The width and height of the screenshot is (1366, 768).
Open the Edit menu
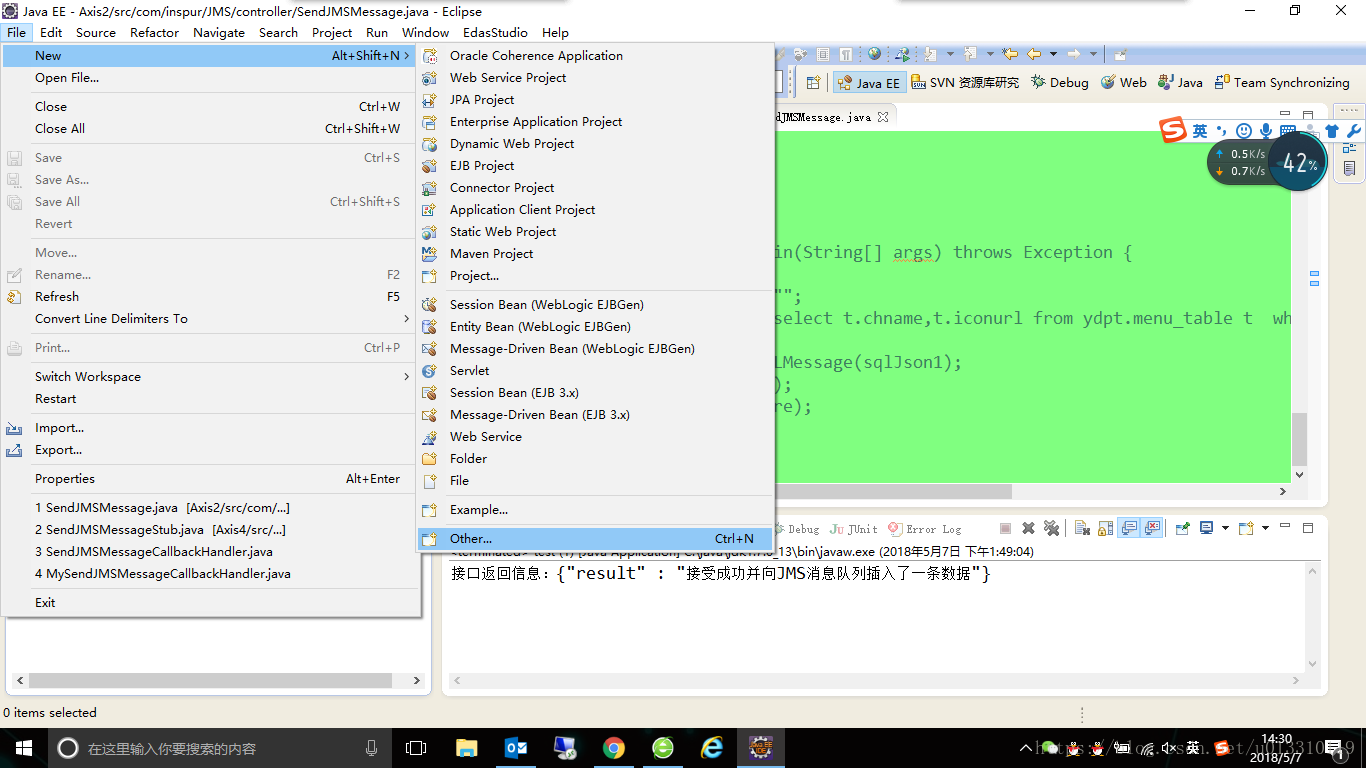coord(51,32)
